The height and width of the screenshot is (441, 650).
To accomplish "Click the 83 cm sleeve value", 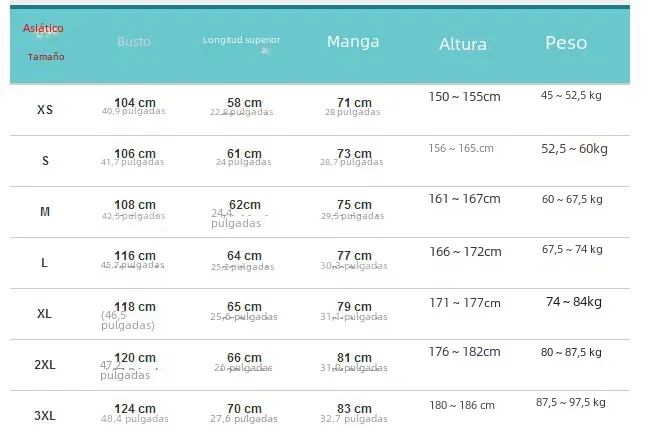I will point(354,408).
